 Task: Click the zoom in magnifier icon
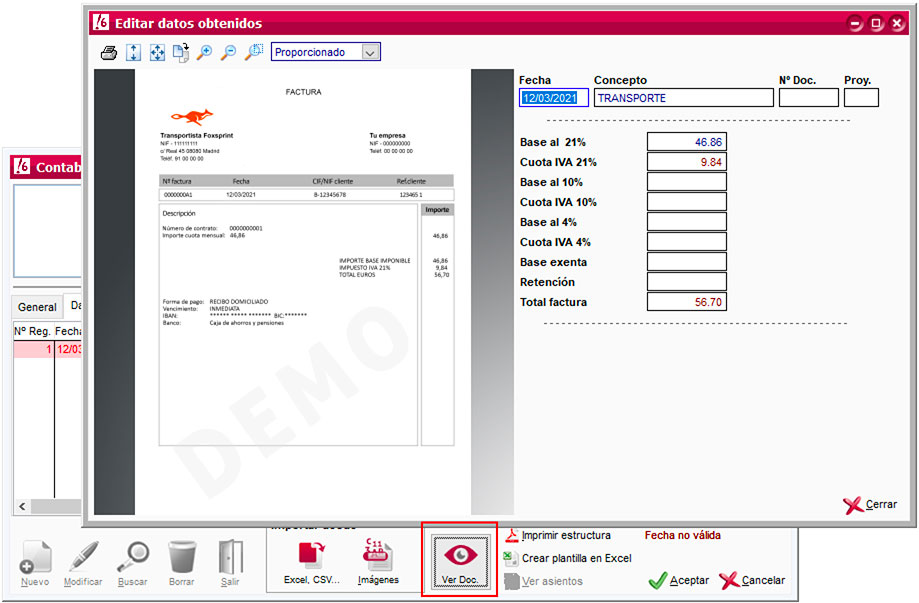pyautogui.click(x=204, y=52)
